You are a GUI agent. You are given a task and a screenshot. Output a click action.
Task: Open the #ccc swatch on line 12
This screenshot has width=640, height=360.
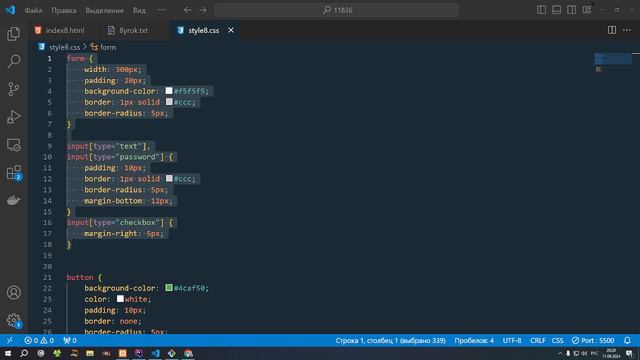[169, 178]
